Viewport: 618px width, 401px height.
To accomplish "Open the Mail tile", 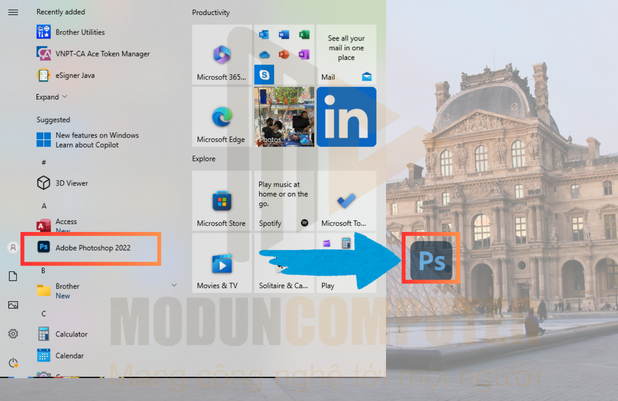I will (x=346, y=57).
